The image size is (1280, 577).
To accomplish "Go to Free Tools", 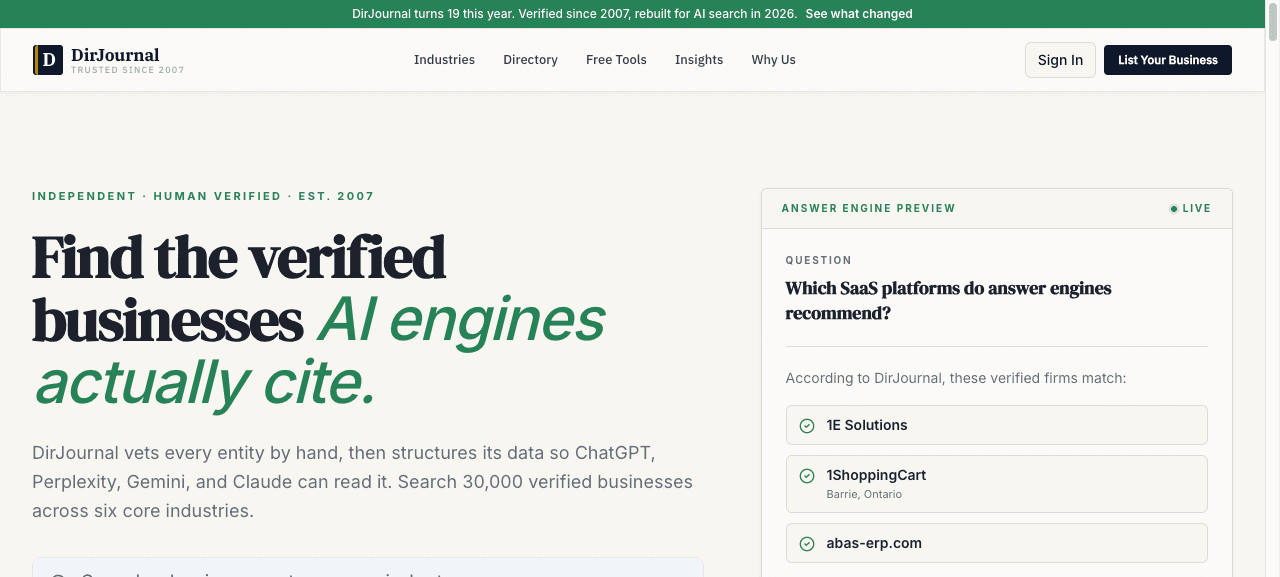I will pos(616,60).
